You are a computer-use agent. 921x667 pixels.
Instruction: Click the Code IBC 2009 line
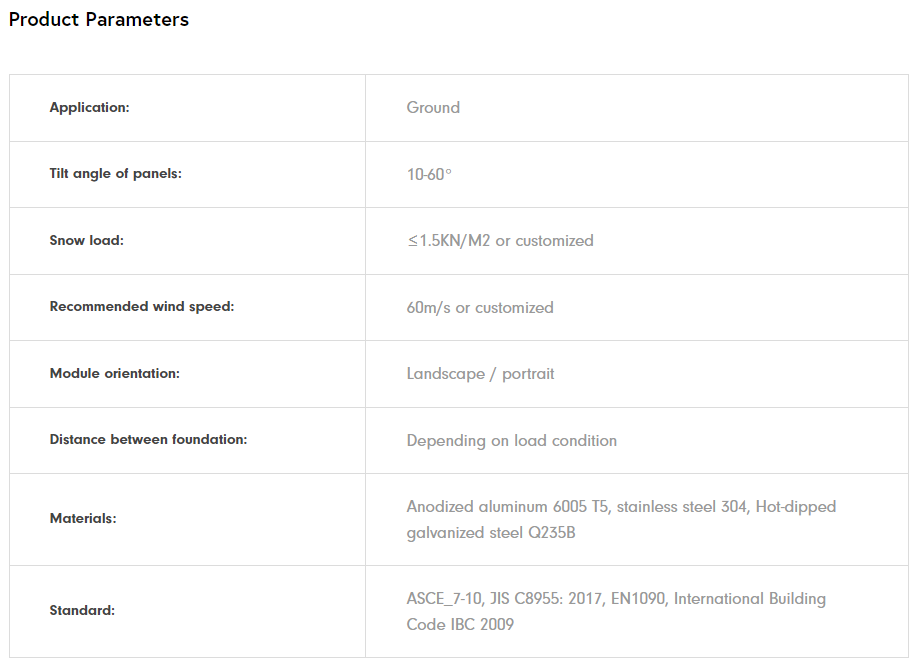click(x=460, y=624)
